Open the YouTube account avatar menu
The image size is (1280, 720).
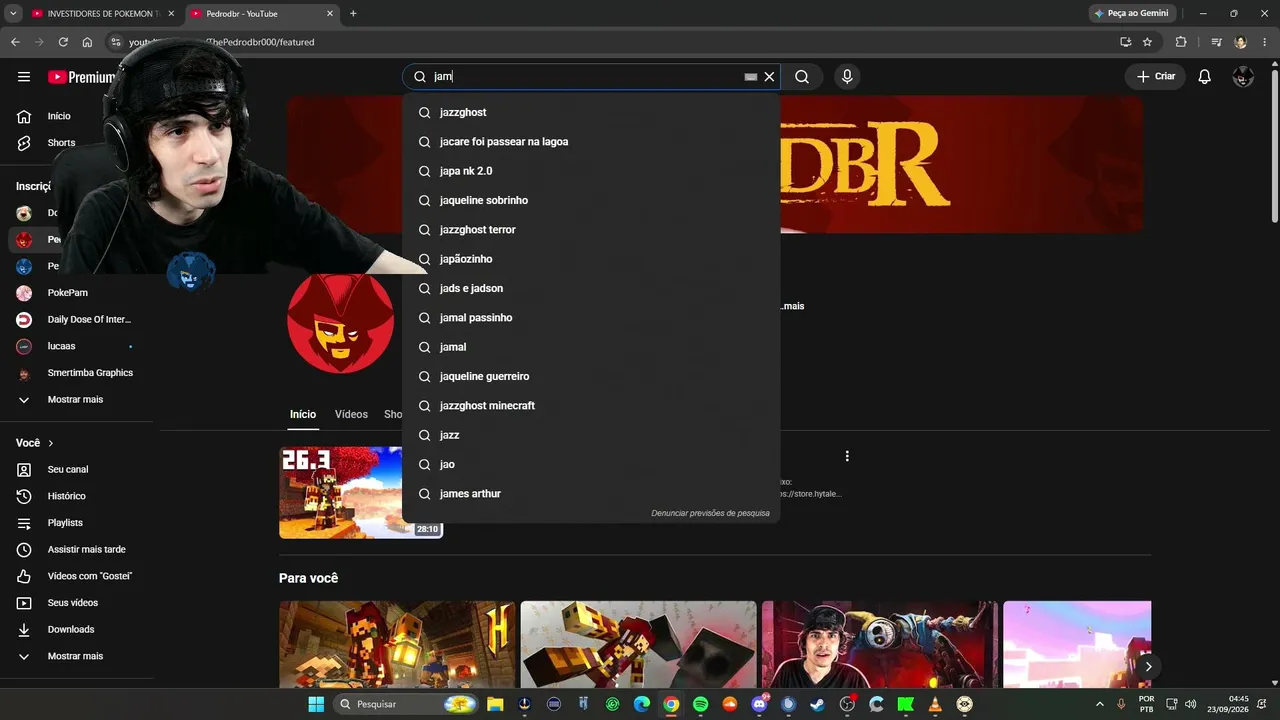[1243, 77]
